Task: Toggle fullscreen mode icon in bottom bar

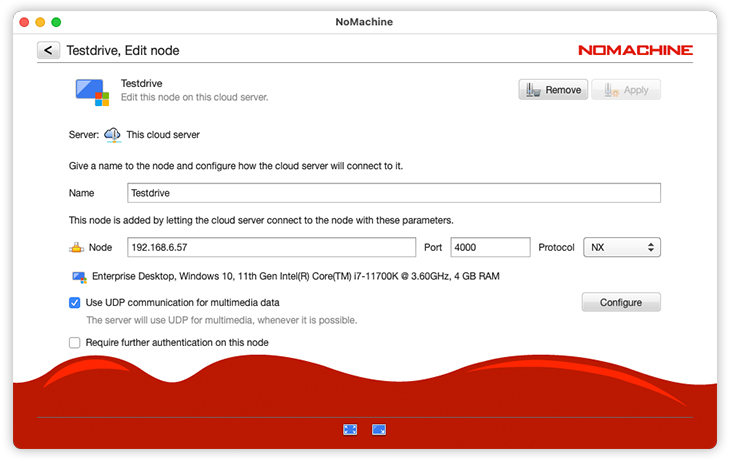Action: coord(350,429)
